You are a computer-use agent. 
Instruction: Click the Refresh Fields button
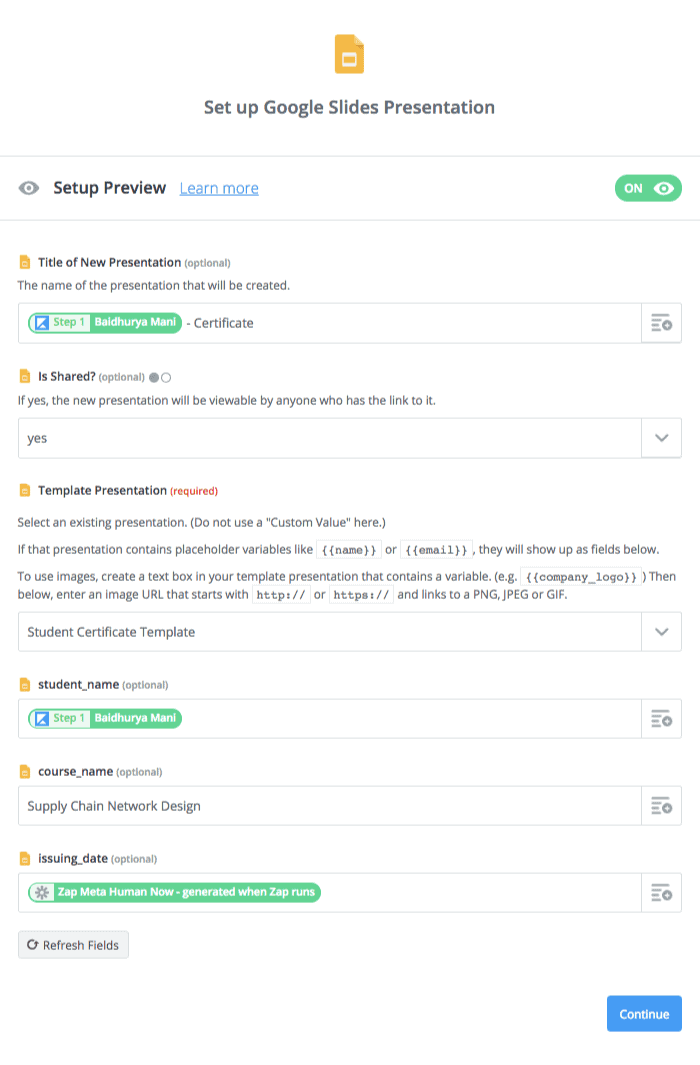(x=73, y=945)
